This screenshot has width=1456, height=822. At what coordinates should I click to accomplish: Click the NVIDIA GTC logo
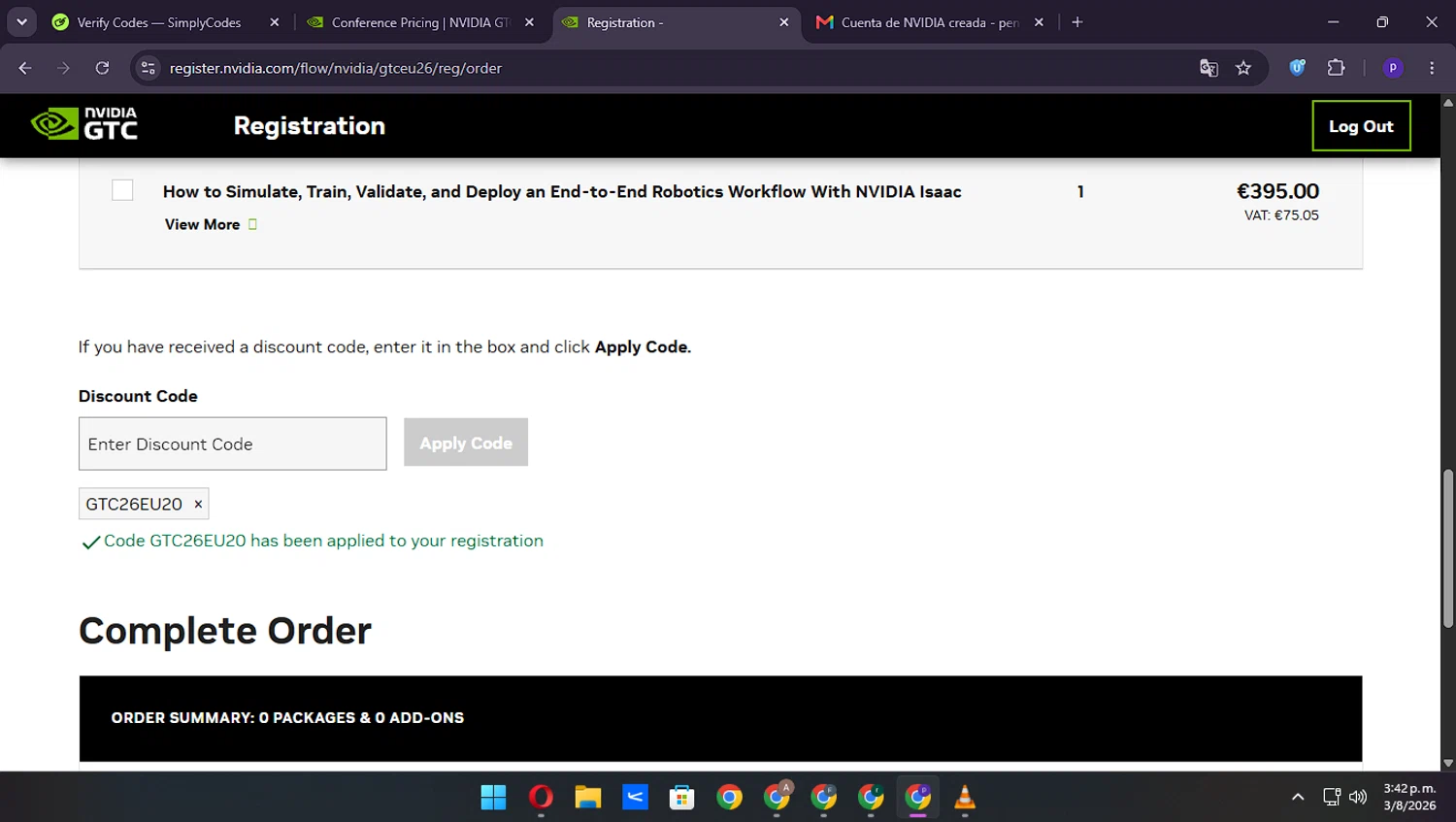[x=84, y=124]
